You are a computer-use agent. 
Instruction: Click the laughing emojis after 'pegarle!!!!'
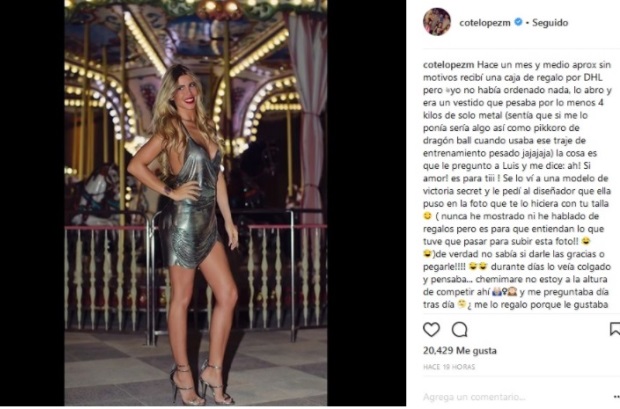[x=478, y=267]
